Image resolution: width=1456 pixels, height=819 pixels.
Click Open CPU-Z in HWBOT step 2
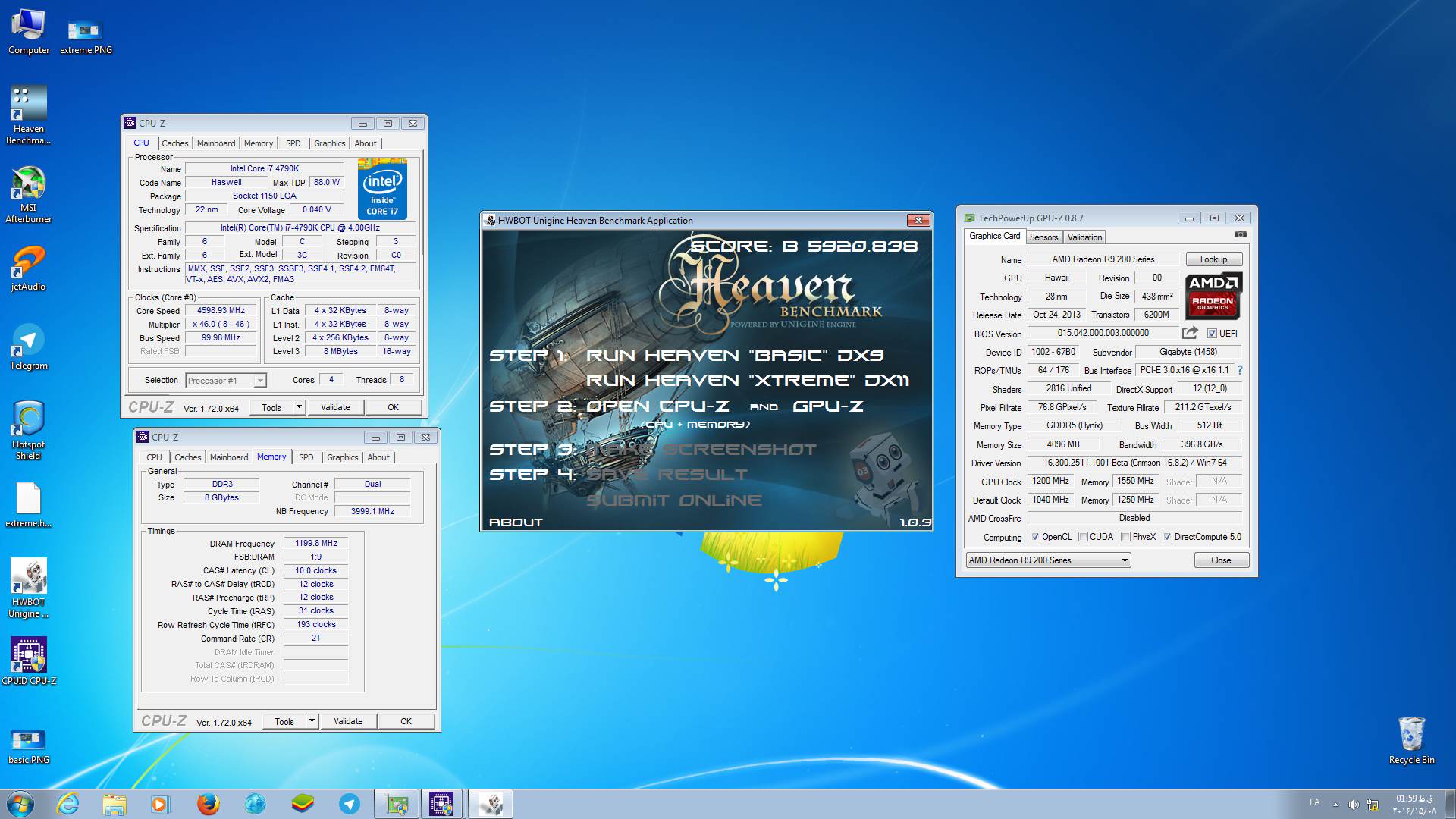(x=657, y=406)
